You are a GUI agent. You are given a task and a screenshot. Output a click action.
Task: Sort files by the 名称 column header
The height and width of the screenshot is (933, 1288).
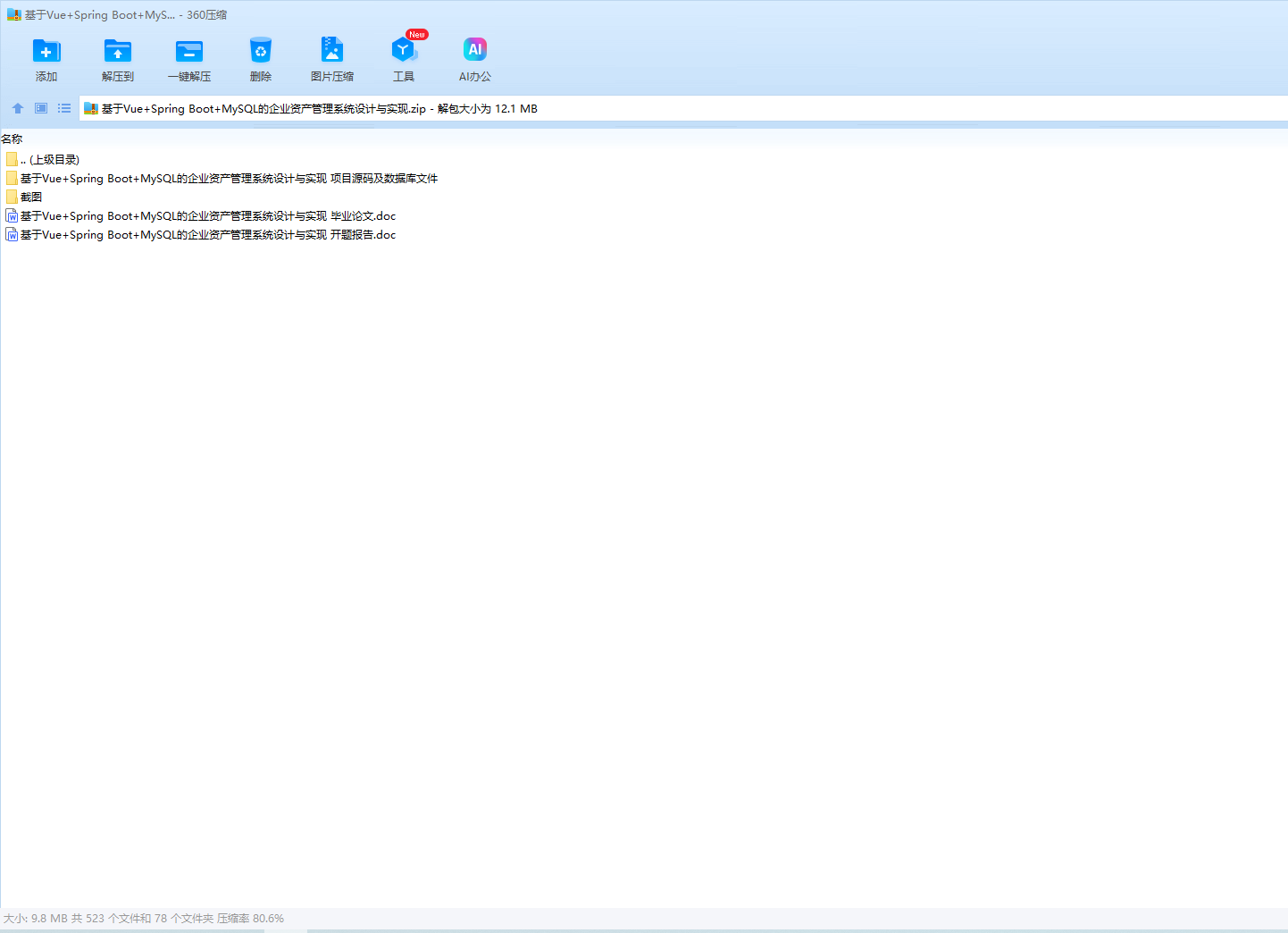[x=13, y=139]
